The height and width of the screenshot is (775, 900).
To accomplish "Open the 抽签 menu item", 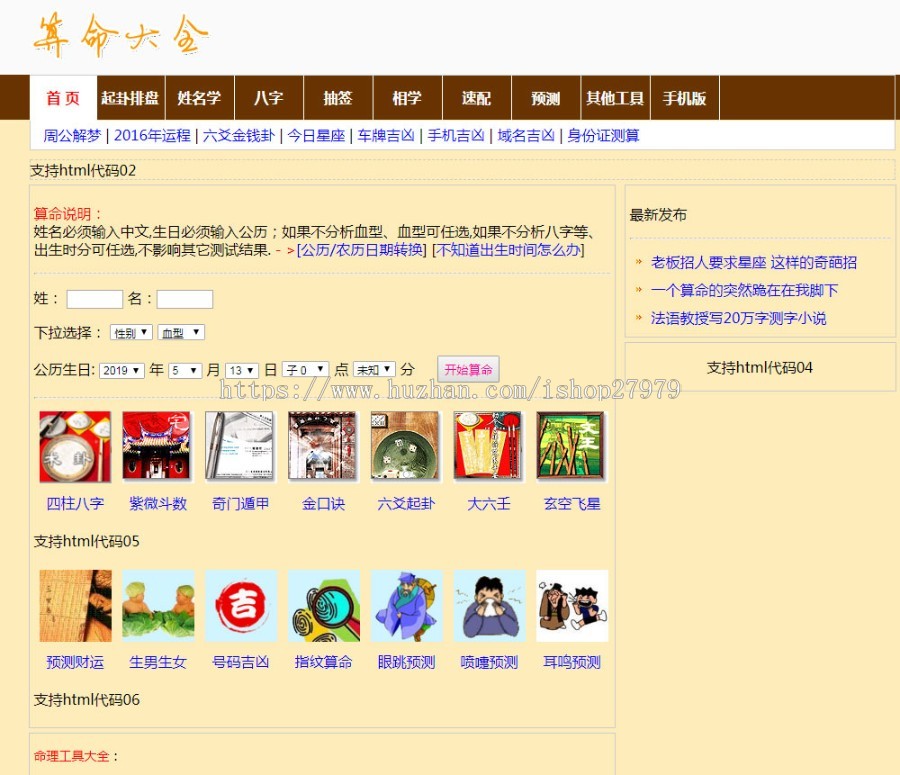I will (338, 98).
